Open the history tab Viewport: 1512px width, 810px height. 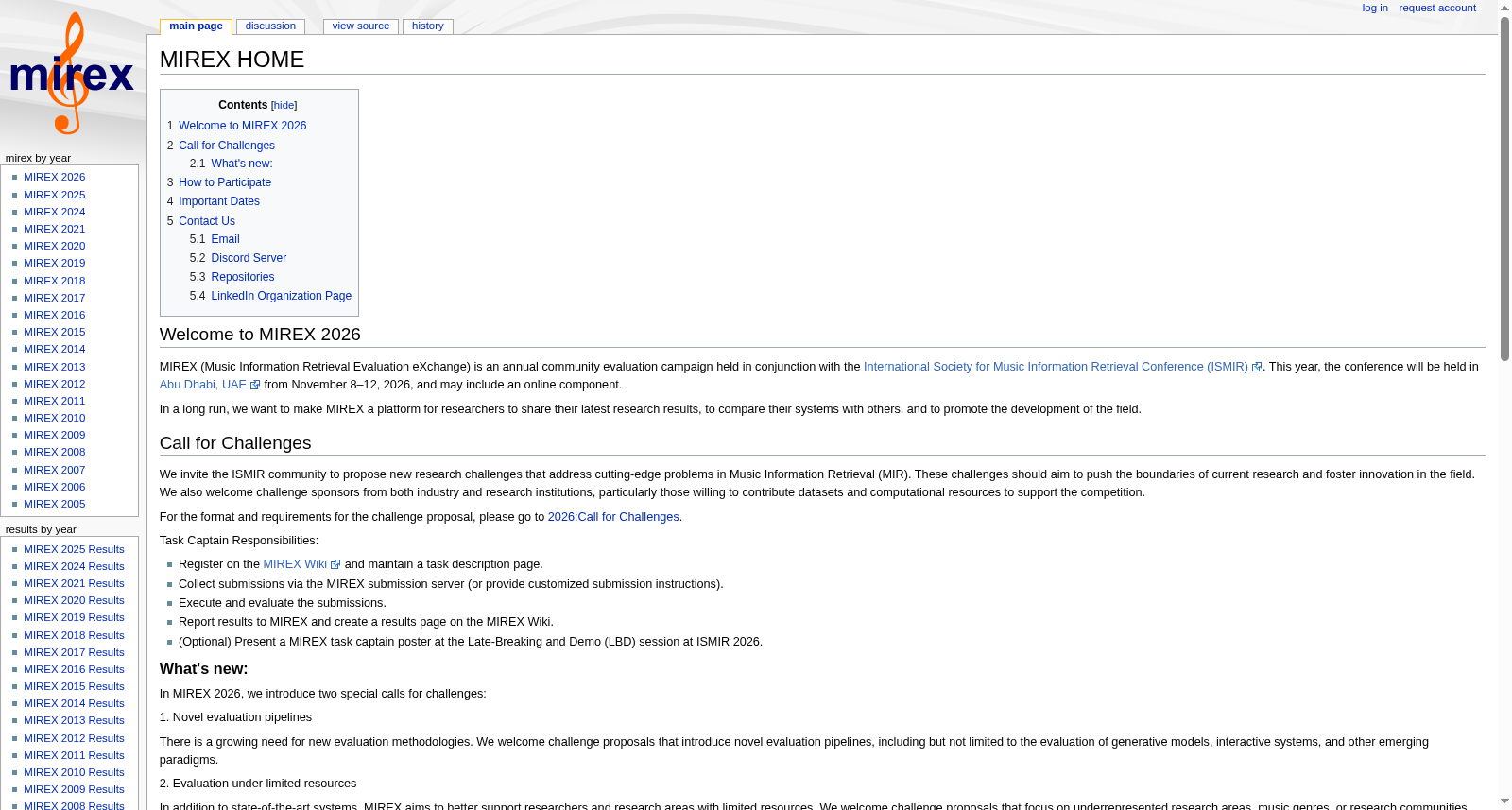(428, 26)
